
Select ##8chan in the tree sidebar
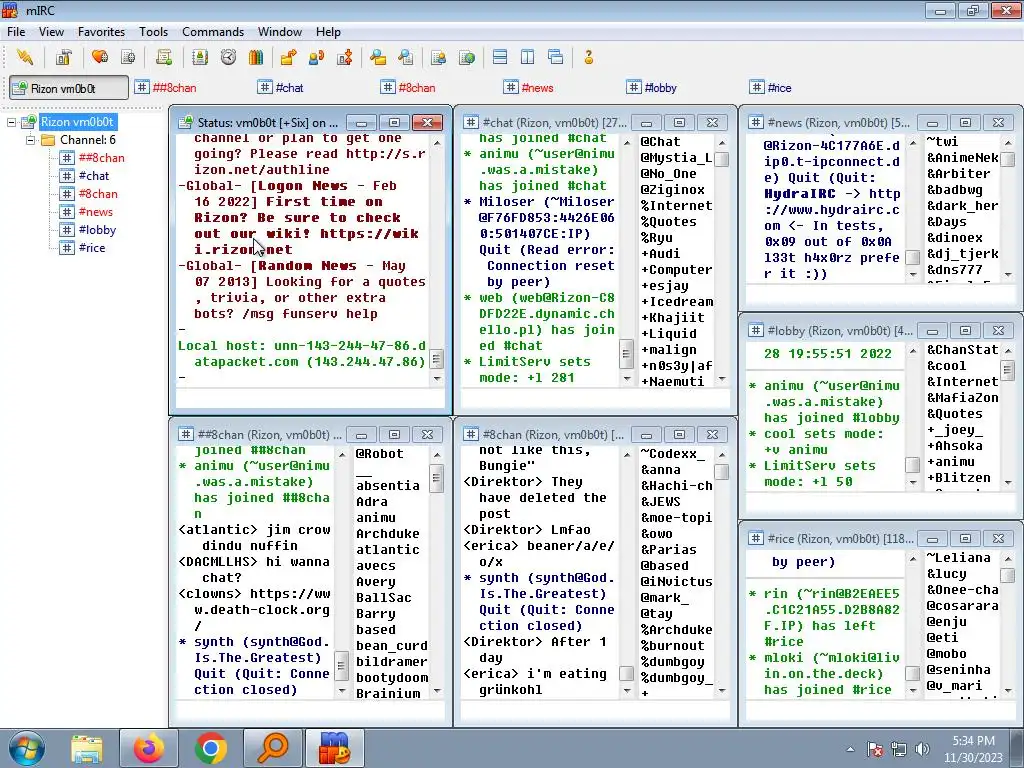(101, 158)
